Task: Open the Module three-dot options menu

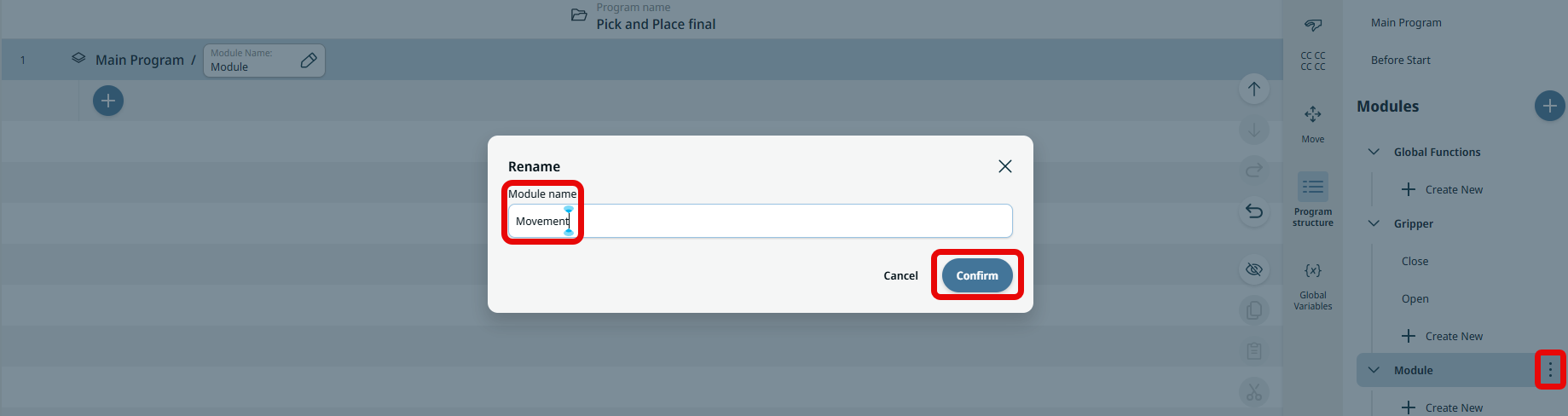Action: coord(1550,370)
